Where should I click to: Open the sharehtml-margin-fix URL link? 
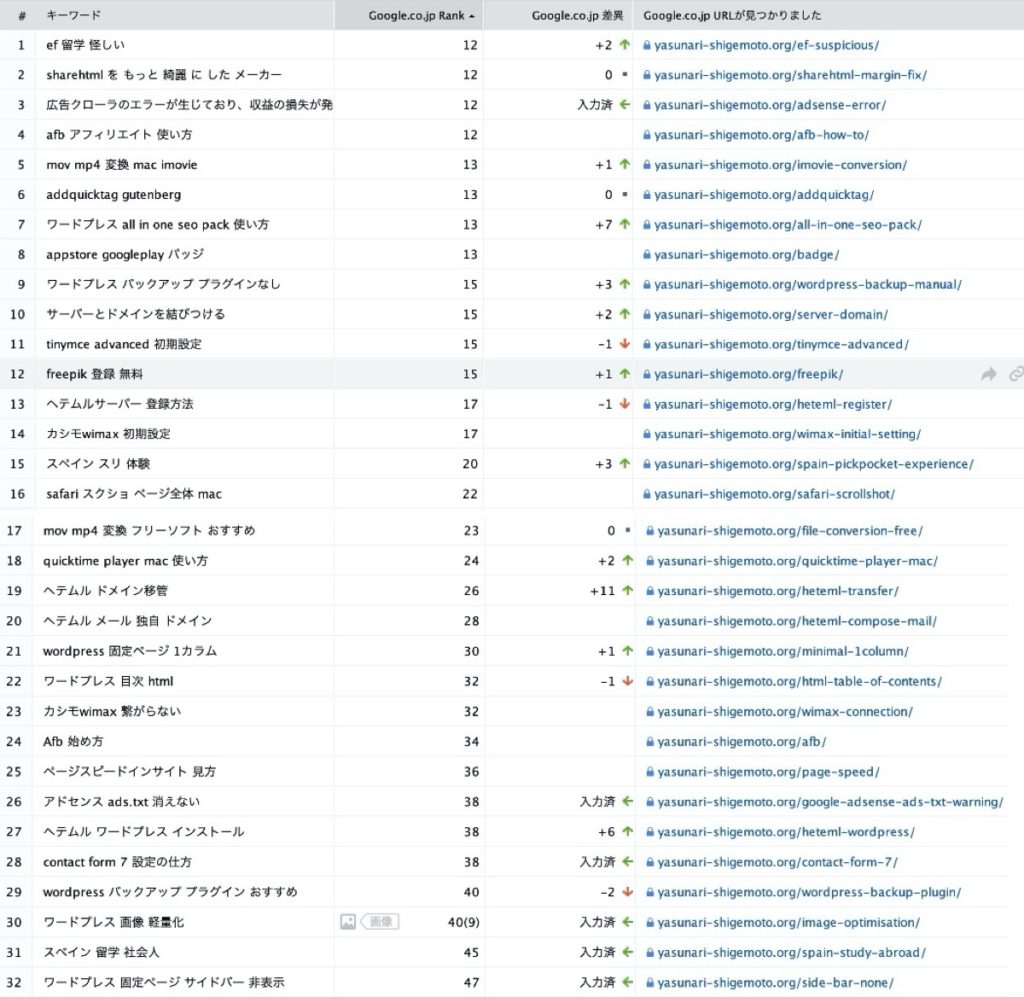(791, 75)
